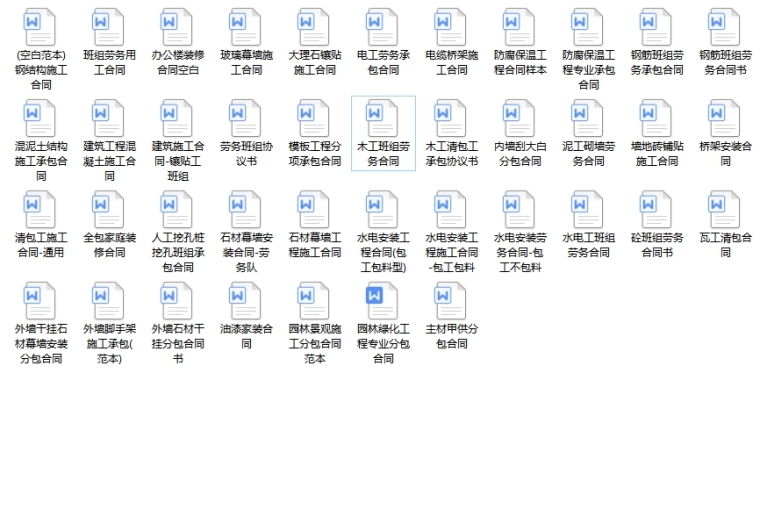Select the 油漆家装合同 file icon
Screen dimensions: 760x531
pos(245,301)
